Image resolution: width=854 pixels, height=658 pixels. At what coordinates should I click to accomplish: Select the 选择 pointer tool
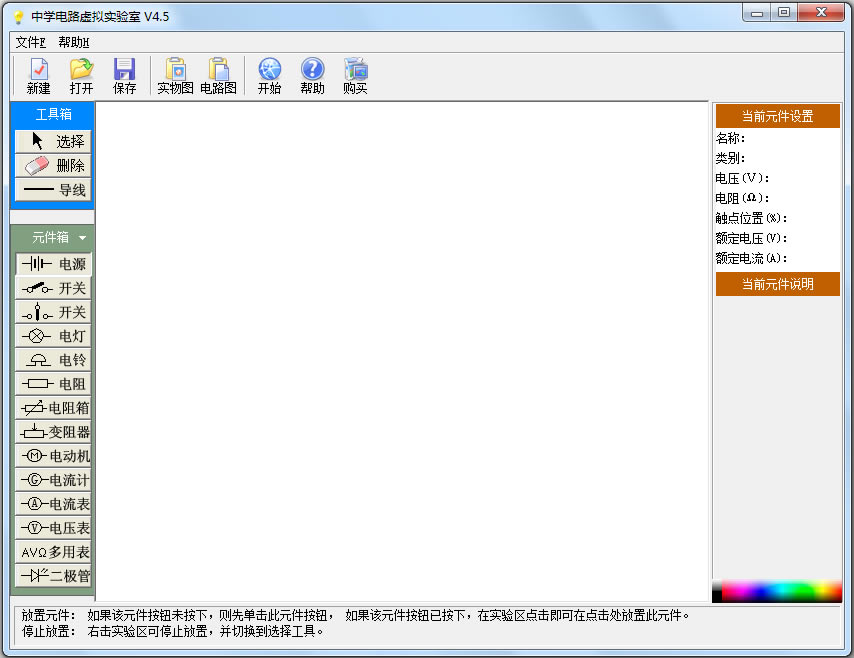[x=53, y=141]
